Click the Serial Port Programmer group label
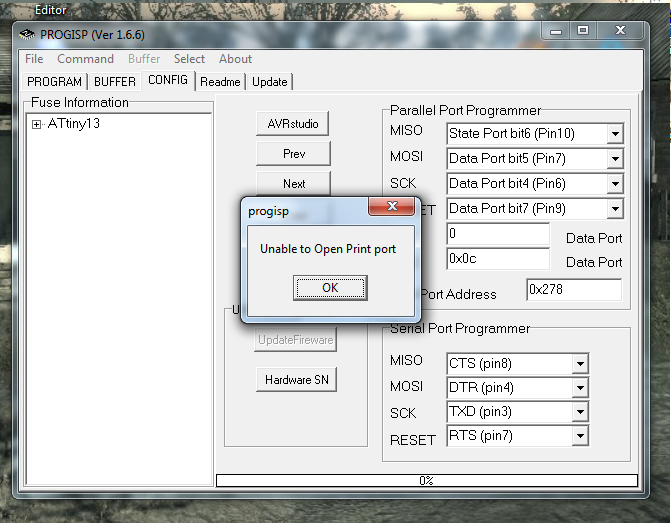This screenshot has width=671, height=523. pyautogui.click(x=460, y=328)
